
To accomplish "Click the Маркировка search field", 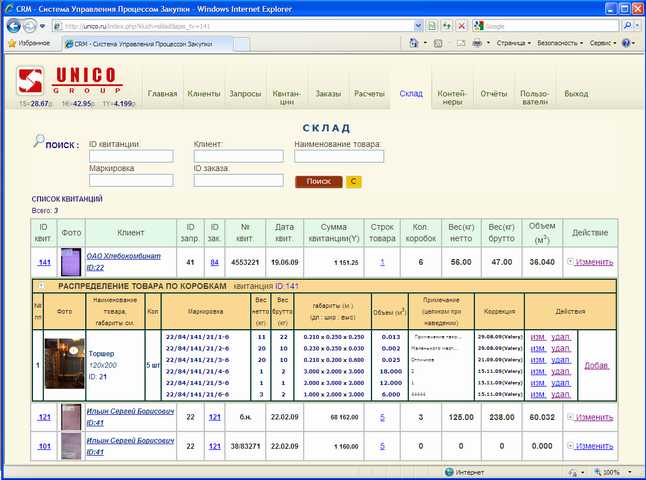I will tap(131, 180).
